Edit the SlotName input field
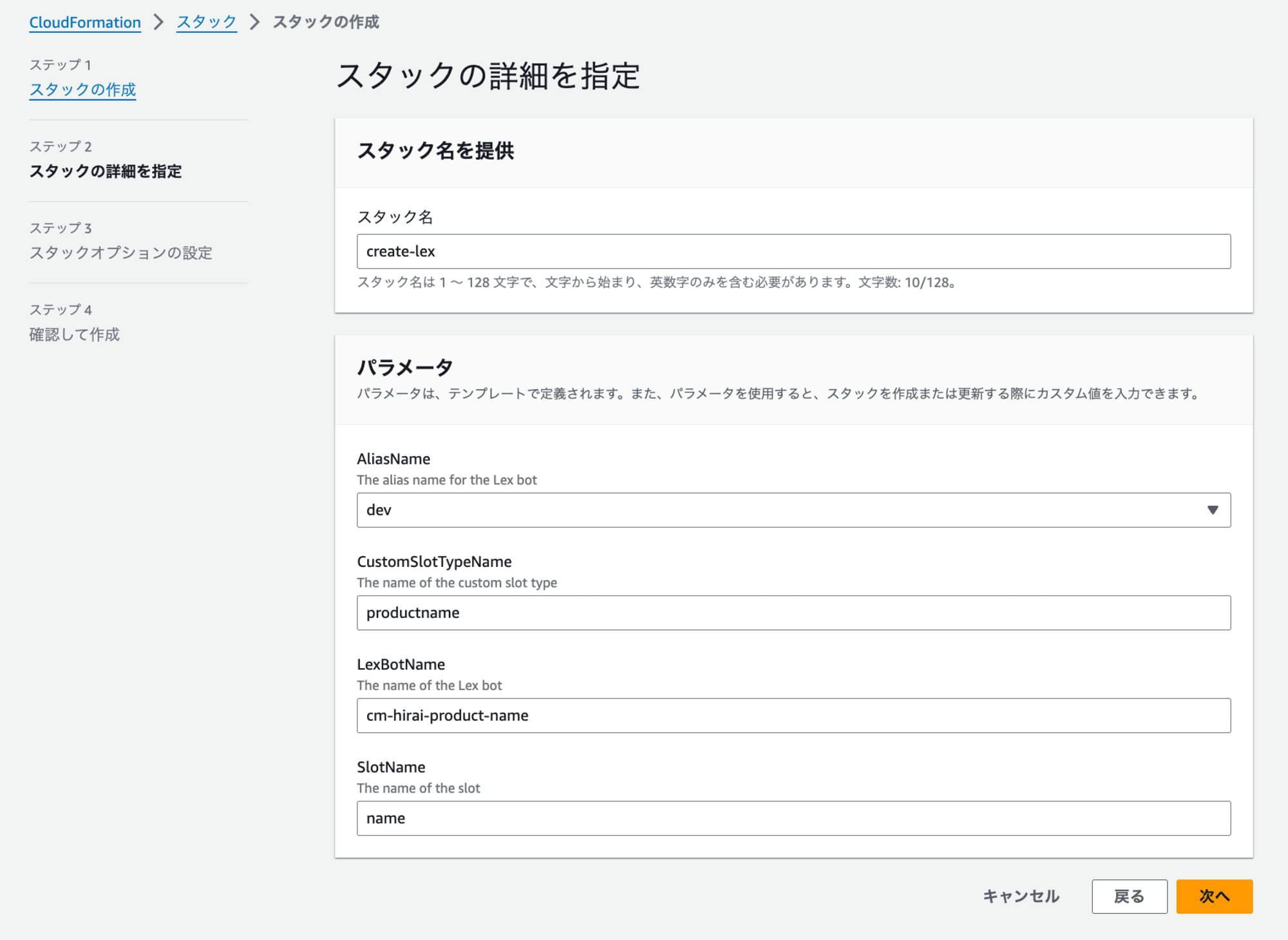This screenshot has width=1288, height=940. pos(794,819)
